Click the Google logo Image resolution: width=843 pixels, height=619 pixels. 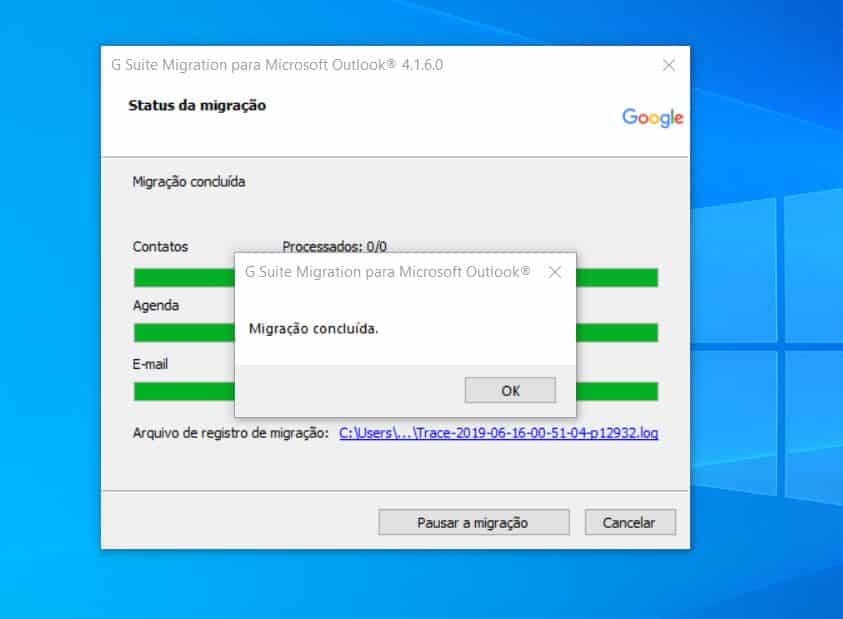652,117
